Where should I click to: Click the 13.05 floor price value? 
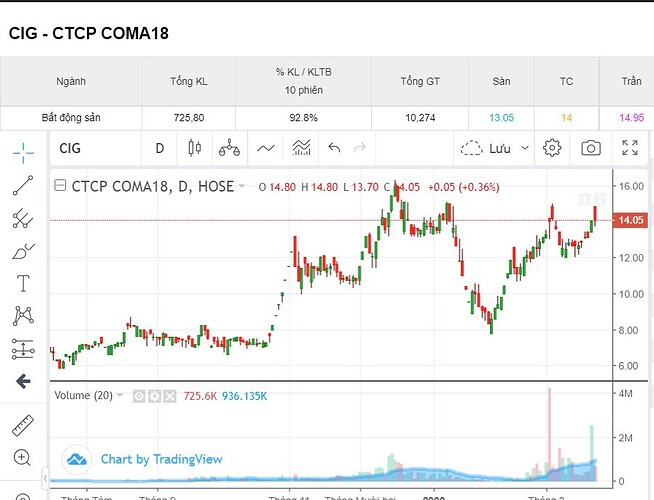tap(501, 118)
